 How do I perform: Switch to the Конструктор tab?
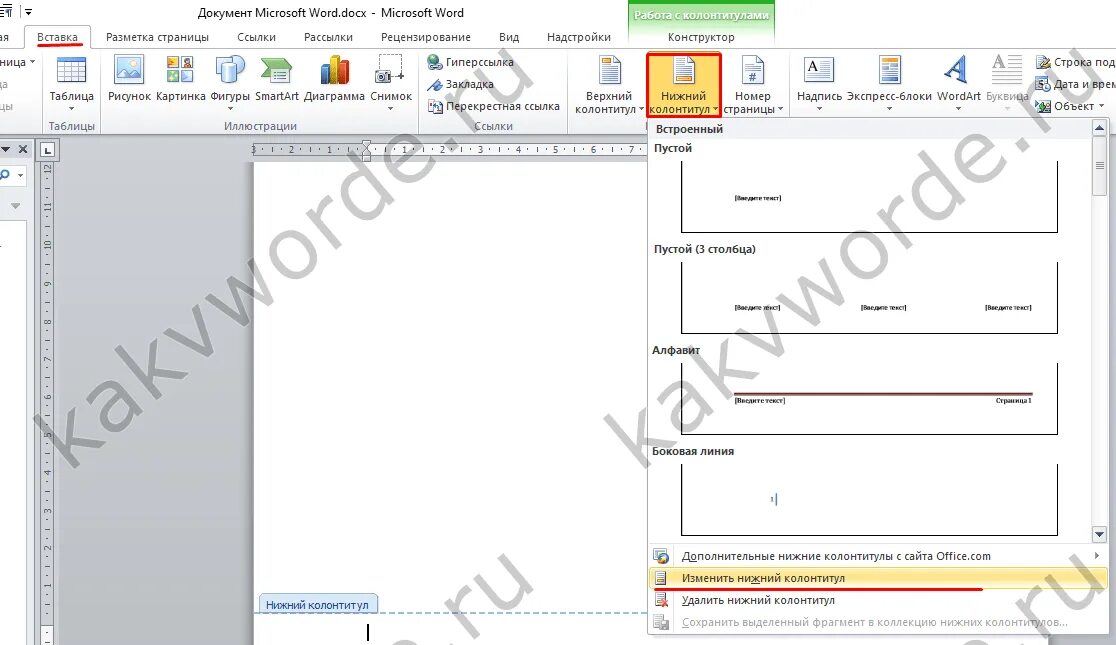coord(701,37)
